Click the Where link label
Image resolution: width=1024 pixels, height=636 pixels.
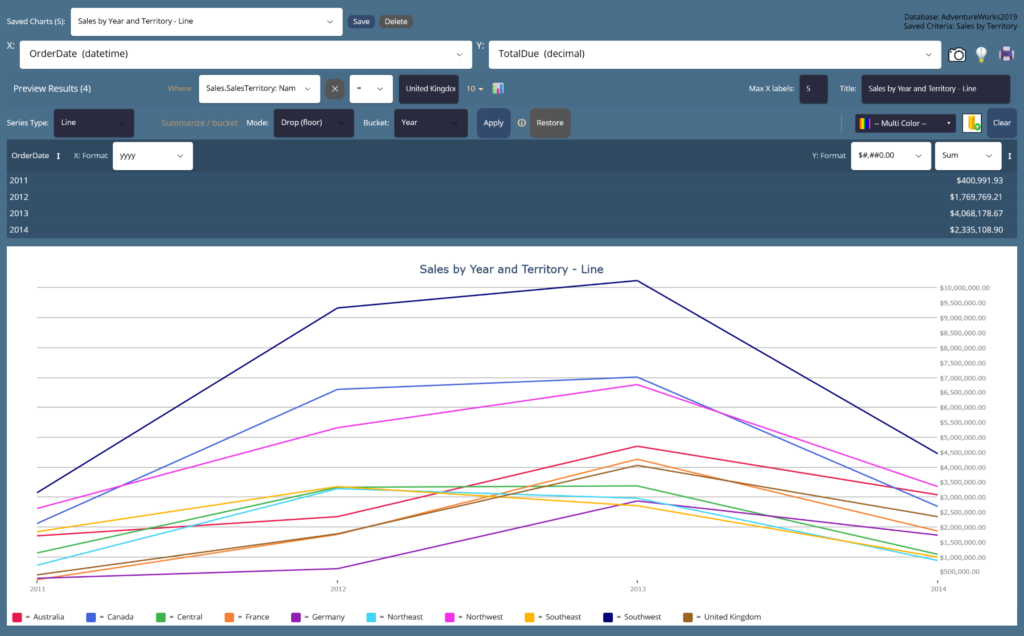pyautogui.click(x=179, y=89)
